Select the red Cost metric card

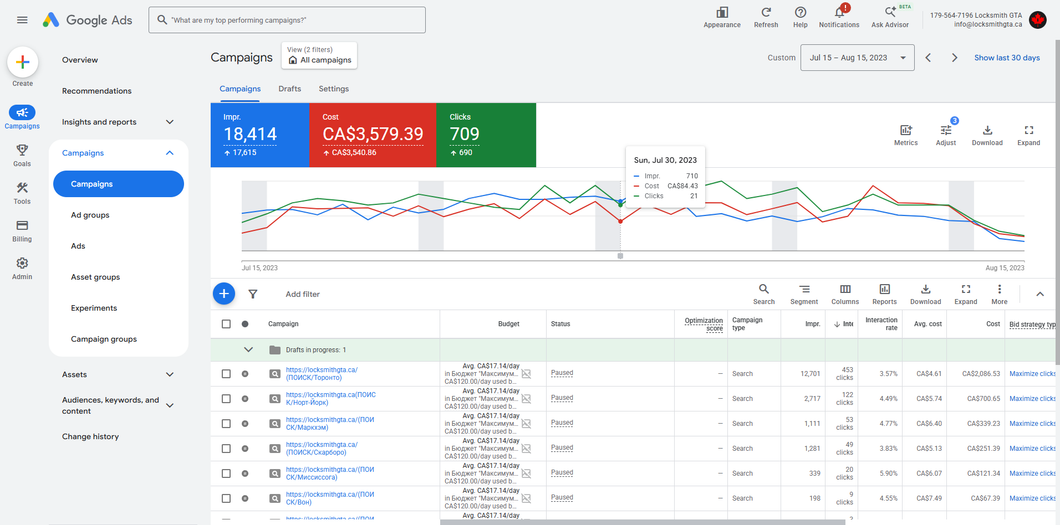[x=372, y=135]
